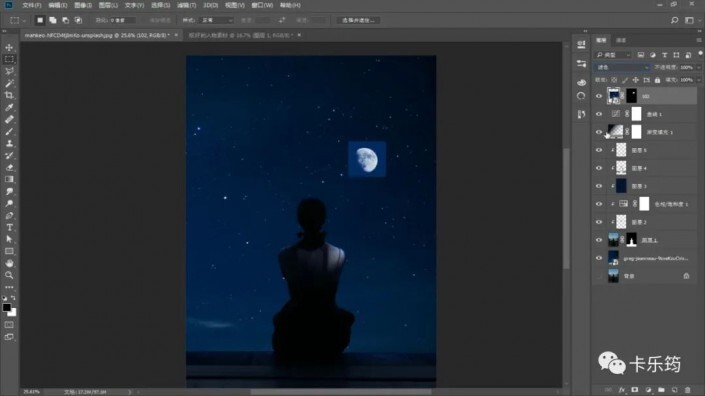This screenshot has height=396, width=705.
Task: Hide the Curves 1 adjustment layer
Action: pos(599,114)
